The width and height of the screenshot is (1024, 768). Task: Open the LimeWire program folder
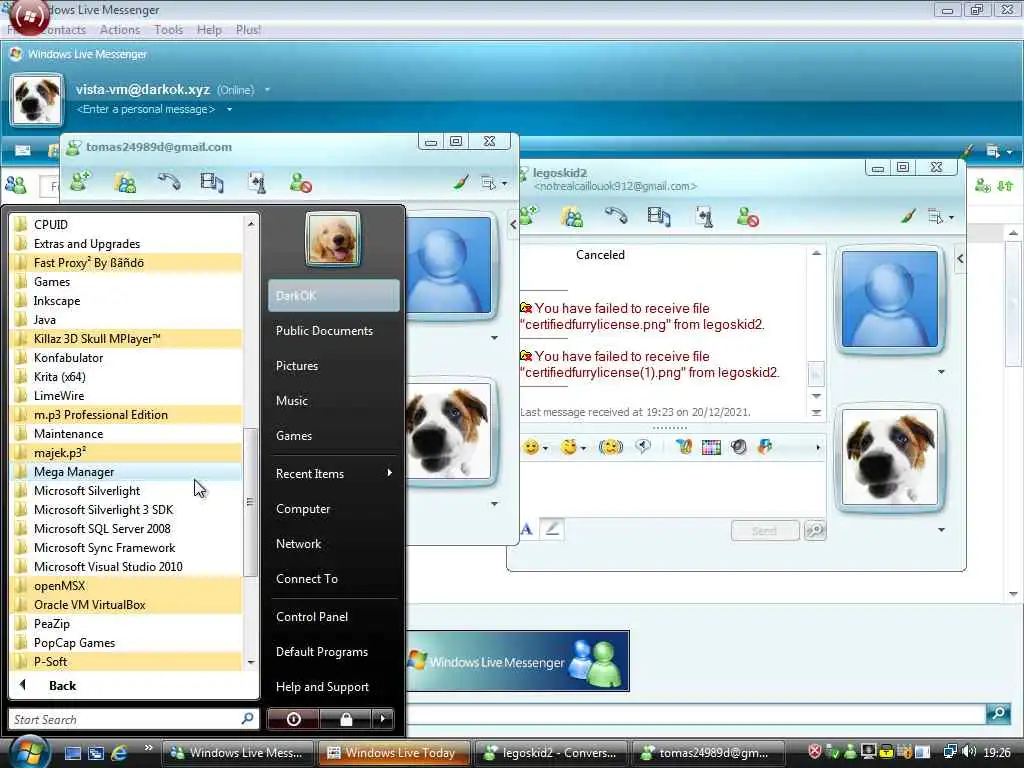(x=127, y=396)
